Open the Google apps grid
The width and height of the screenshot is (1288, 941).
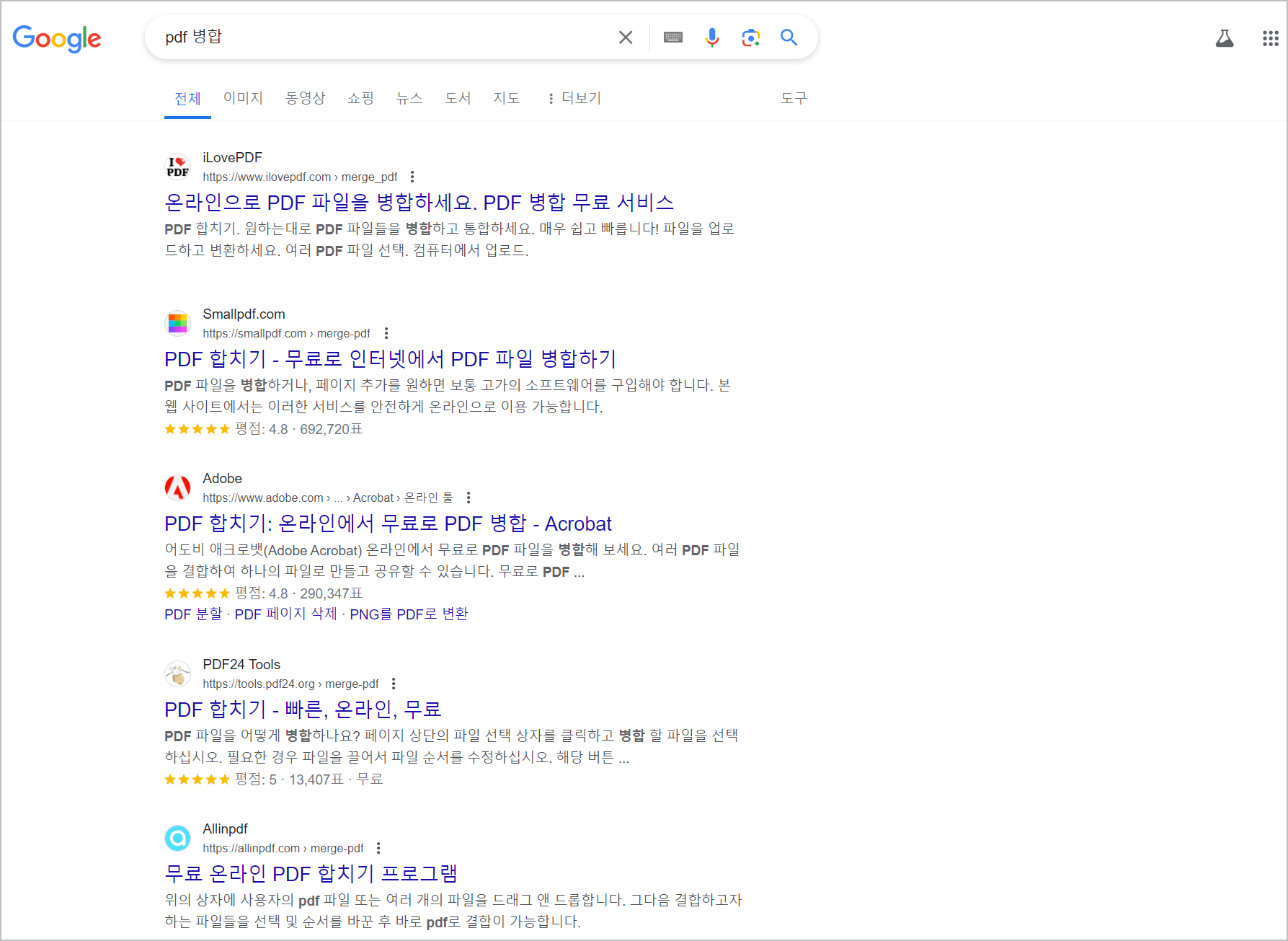click(x=1271, y=38)
